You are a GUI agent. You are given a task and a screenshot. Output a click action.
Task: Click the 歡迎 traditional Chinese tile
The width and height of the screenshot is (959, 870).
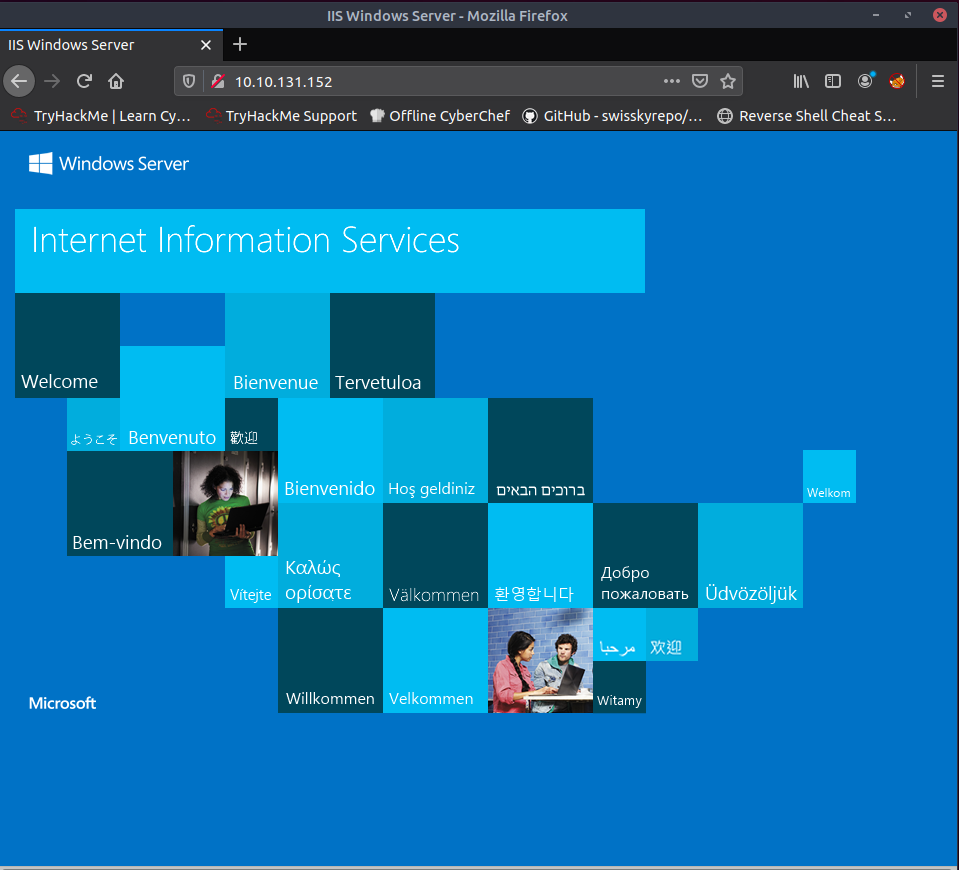251,425
